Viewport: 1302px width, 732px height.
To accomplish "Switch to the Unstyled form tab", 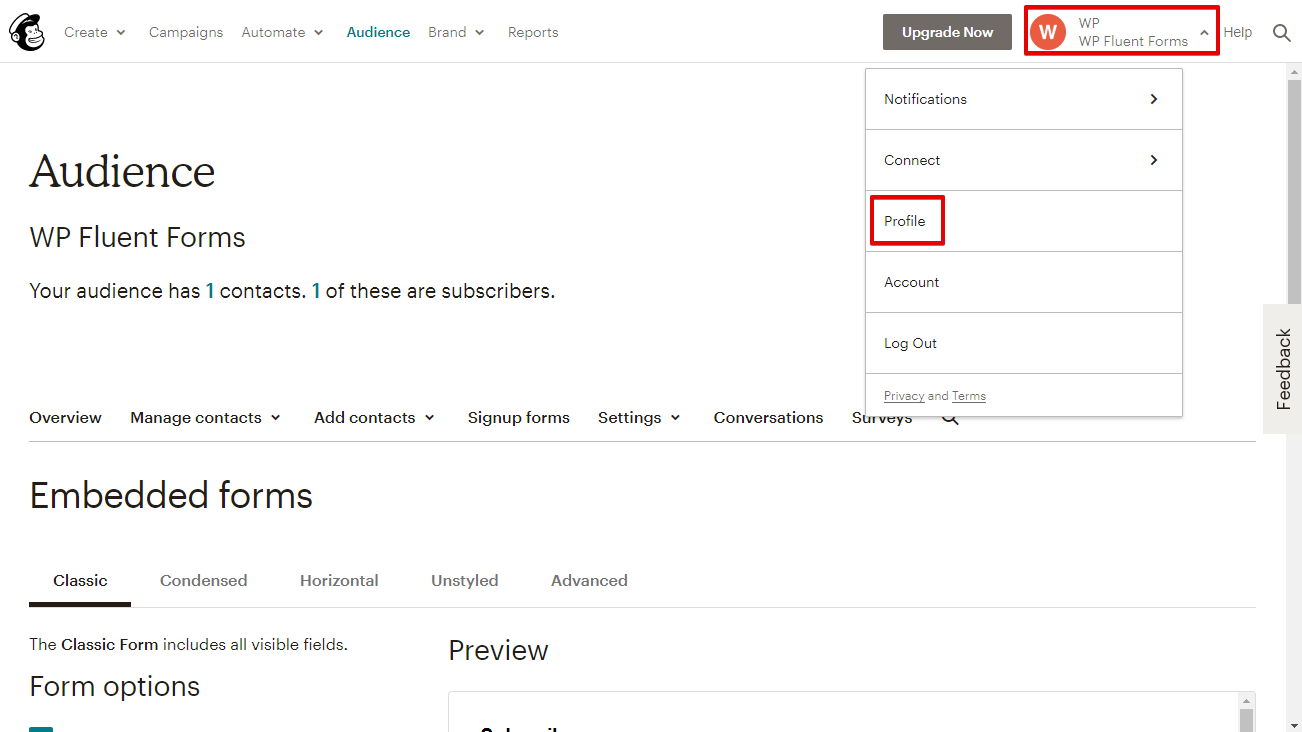I will point(465,581).
